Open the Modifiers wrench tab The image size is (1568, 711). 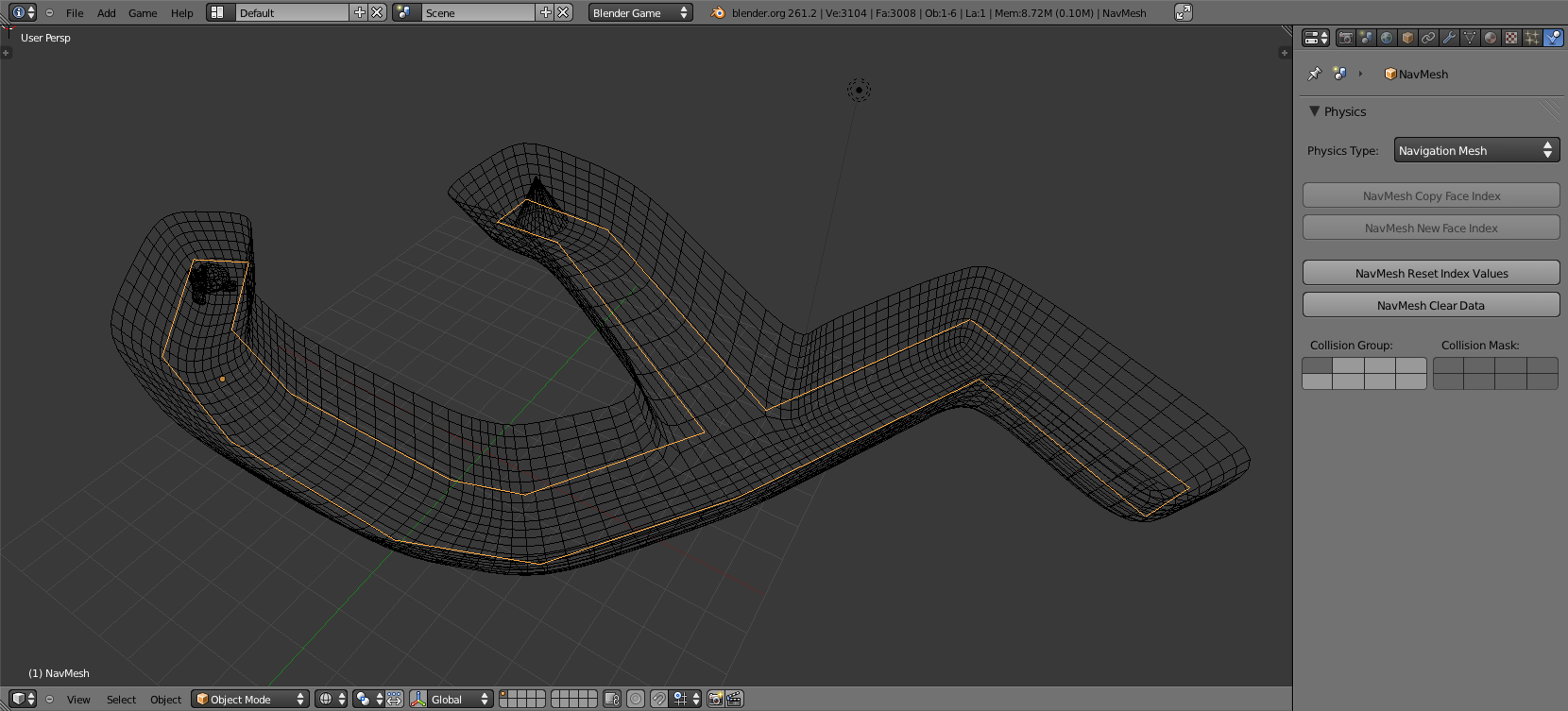click(1449, 38)
